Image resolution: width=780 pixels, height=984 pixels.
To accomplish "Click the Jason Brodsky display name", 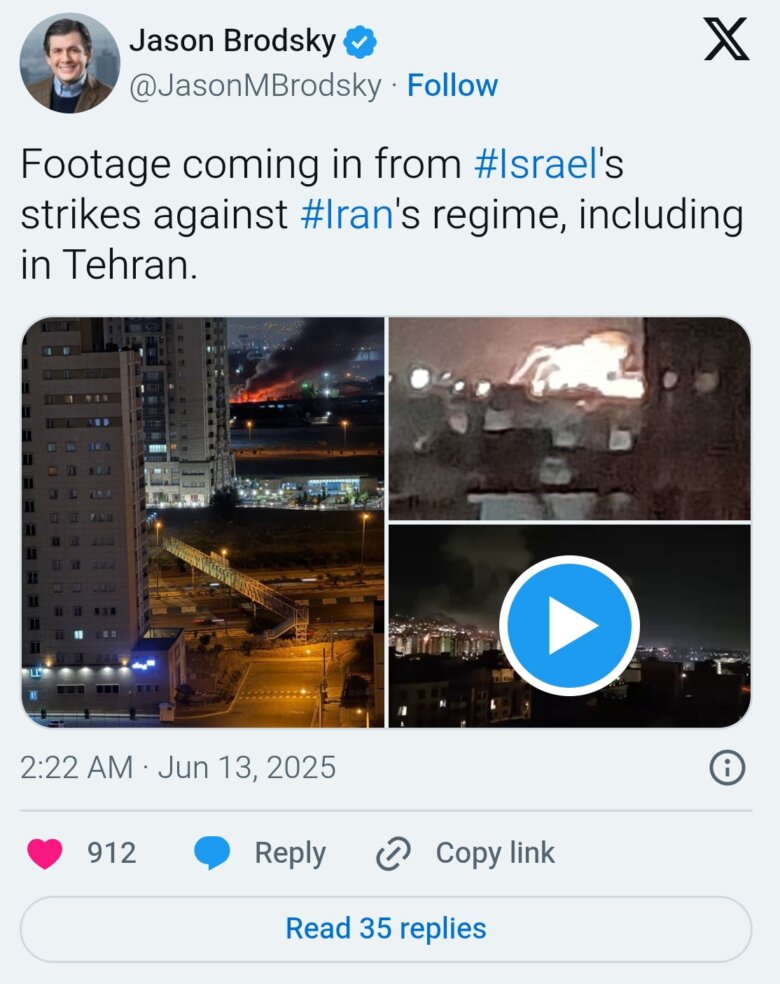I will tap(233, 41).
